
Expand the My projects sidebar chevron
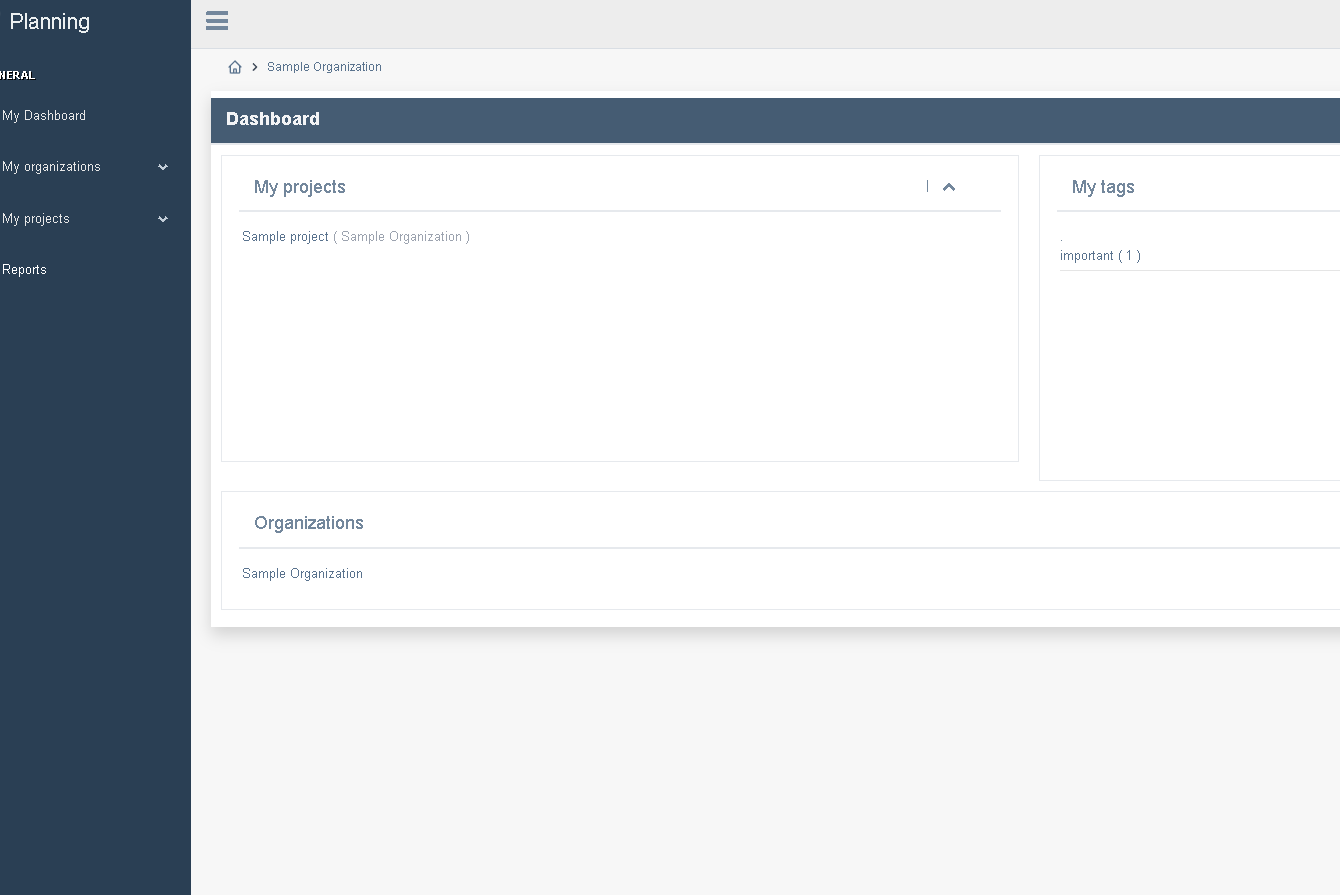(x=163, y=219)
